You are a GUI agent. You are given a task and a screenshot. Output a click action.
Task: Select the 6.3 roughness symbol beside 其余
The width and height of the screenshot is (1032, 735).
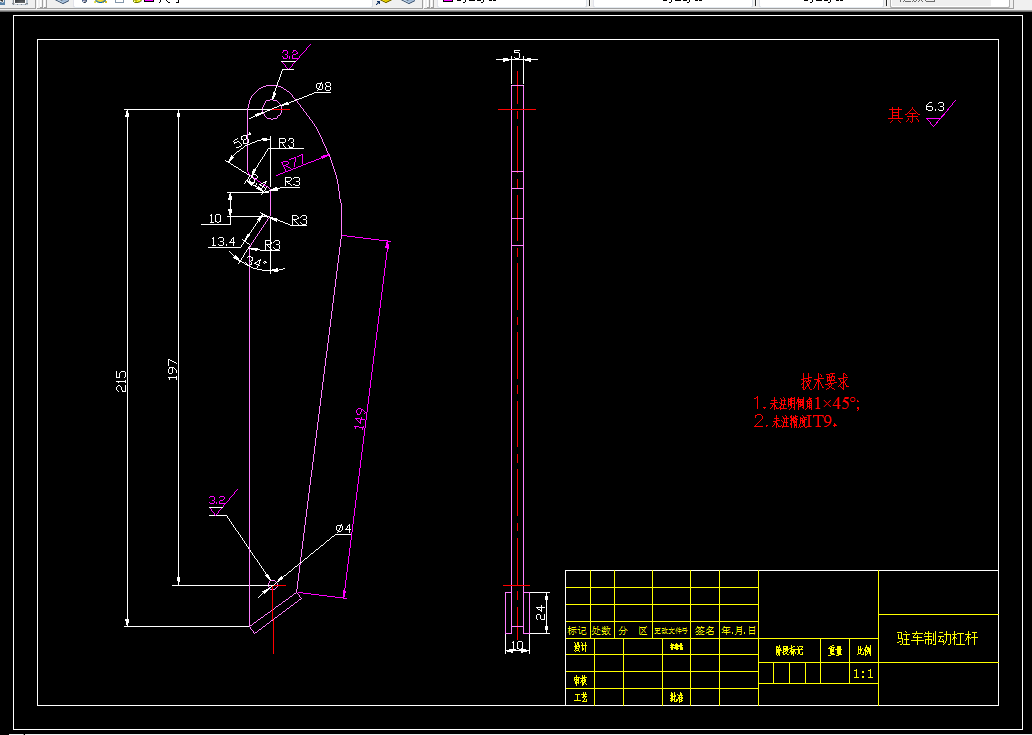(x=940, y=113)
